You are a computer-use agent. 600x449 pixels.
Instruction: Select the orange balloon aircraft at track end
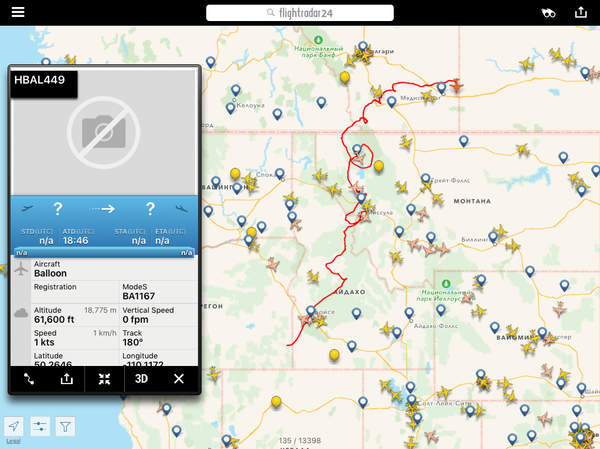pos(456,87)
